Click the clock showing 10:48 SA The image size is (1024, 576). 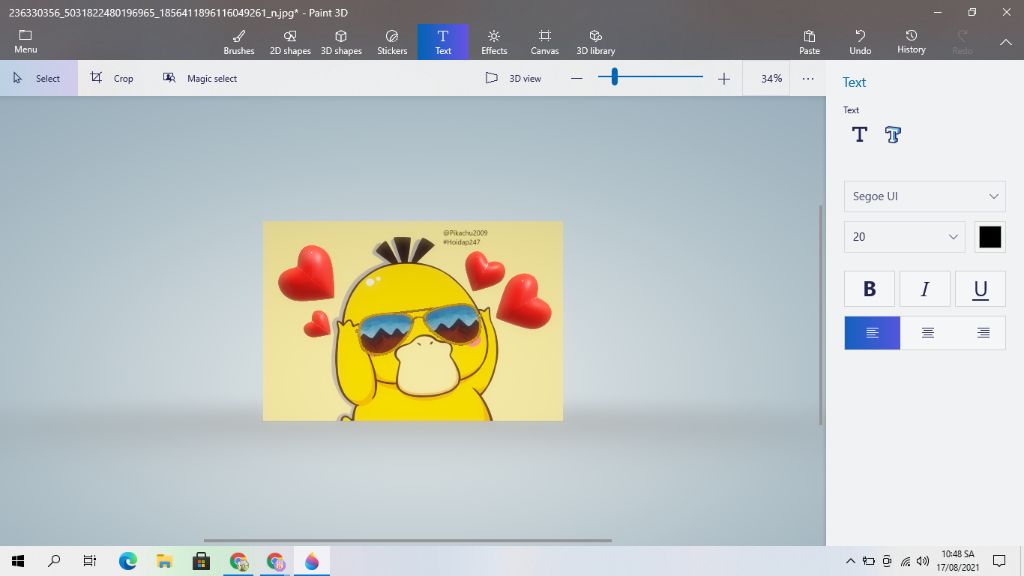pyautogui.click(x=957, y=560)
